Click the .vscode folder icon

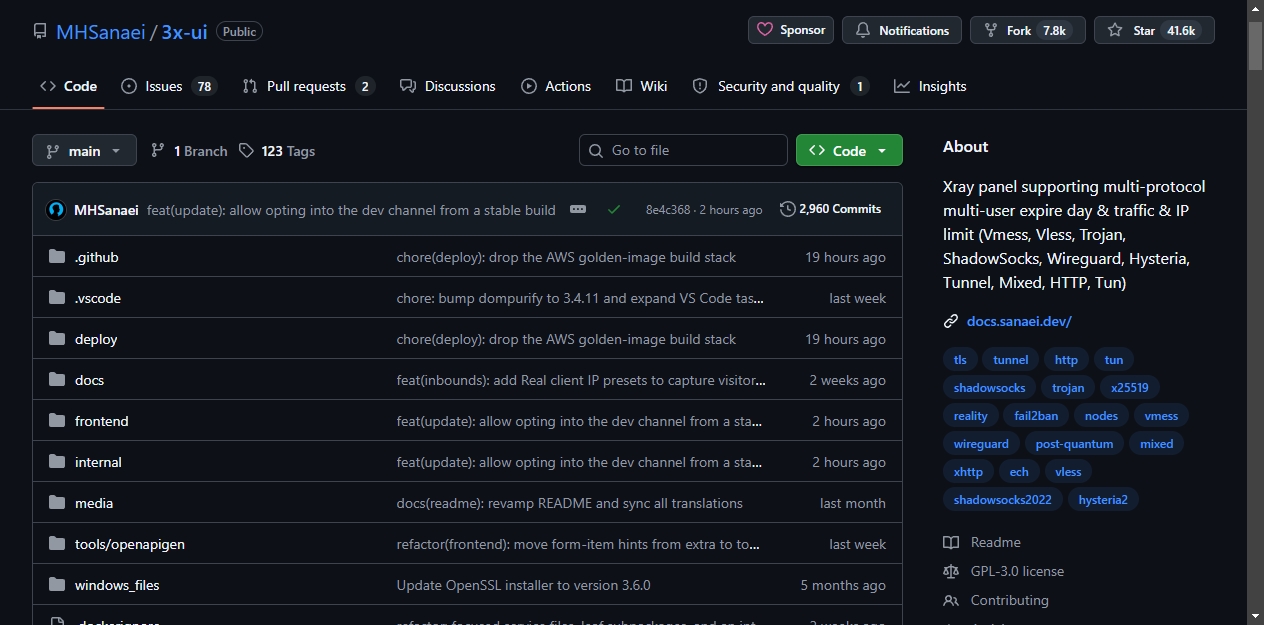[57, 298]
